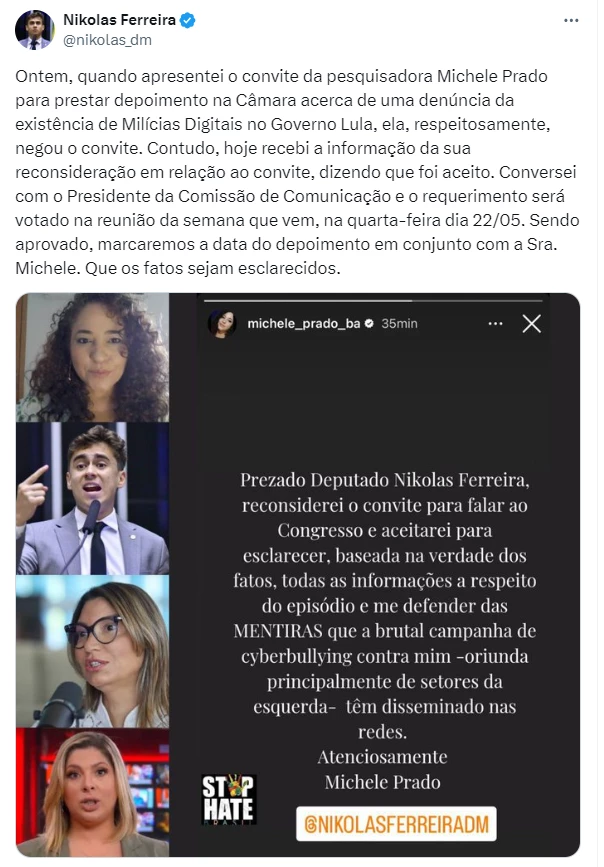This screenshot has height=867, width=604.
Task: Click the story progress bar at the top
Action: (x=373, y=301)
